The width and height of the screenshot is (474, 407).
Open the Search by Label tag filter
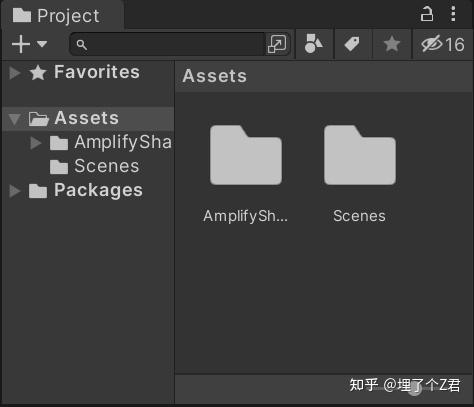(352, 44)
